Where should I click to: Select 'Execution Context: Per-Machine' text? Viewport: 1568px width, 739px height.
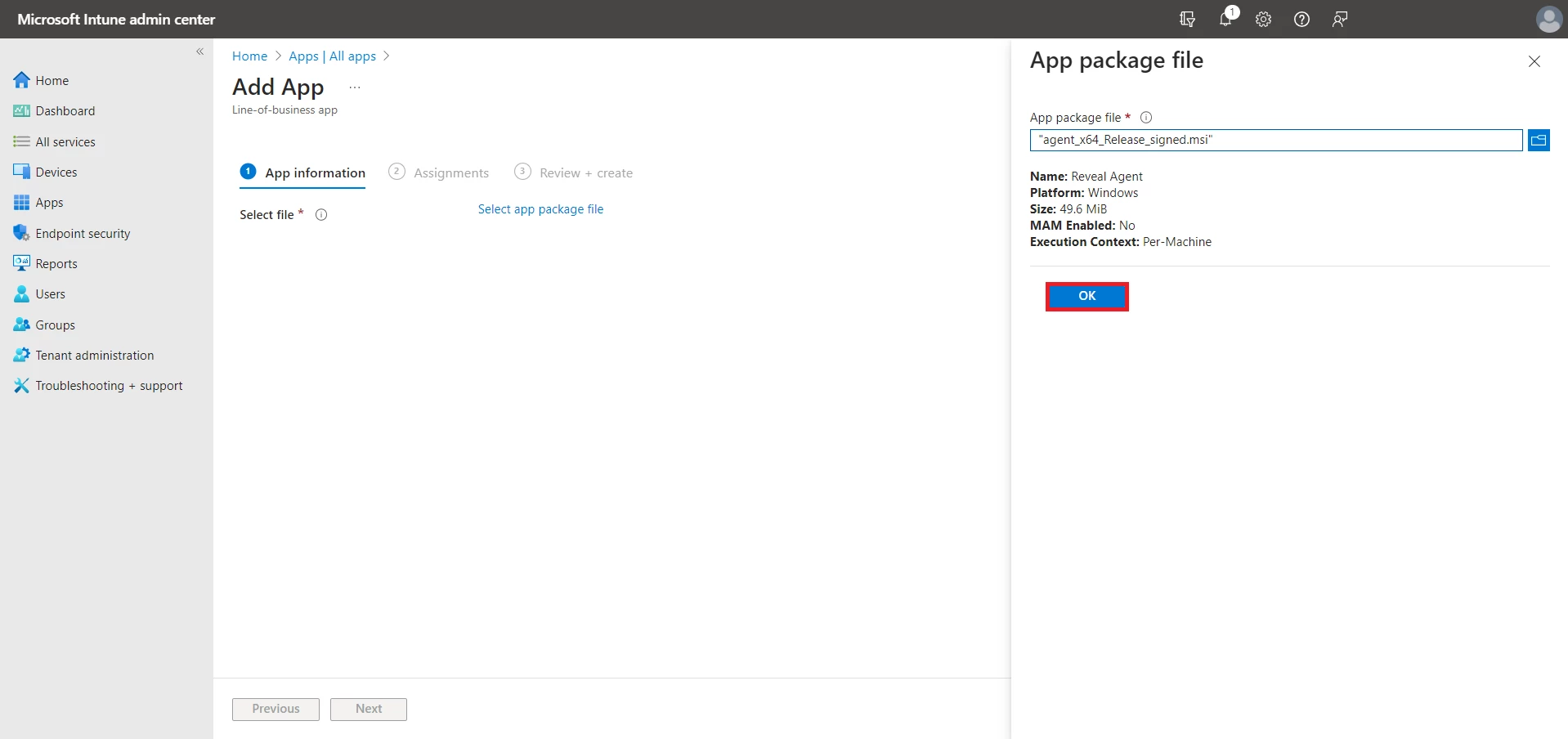(x=1121, y=242)
